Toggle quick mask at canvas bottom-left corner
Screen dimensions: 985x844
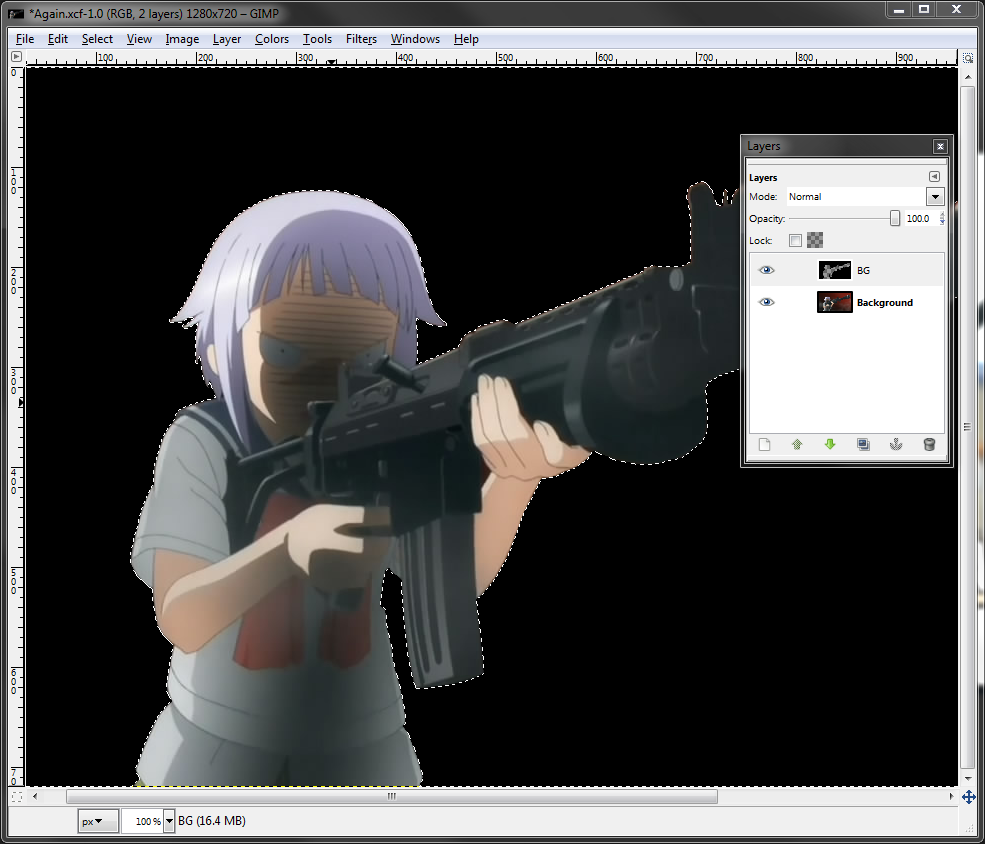click(x=16, y=797)
